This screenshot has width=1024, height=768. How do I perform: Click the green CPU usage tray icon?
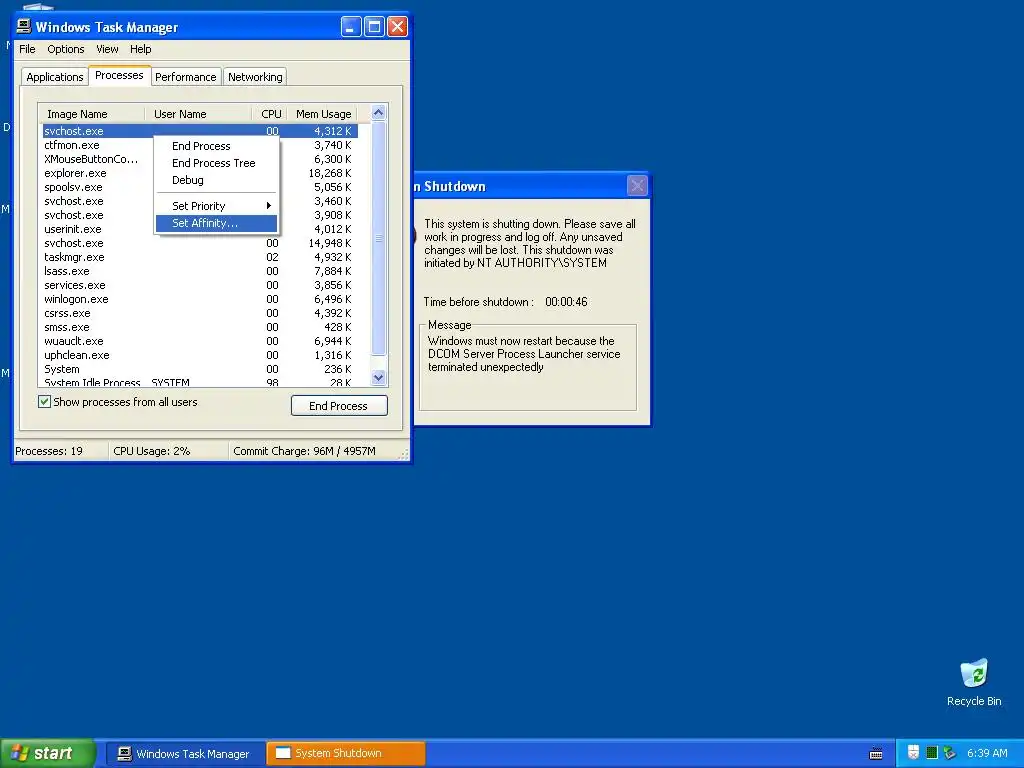pyautogui.click(x=932, y=753)
